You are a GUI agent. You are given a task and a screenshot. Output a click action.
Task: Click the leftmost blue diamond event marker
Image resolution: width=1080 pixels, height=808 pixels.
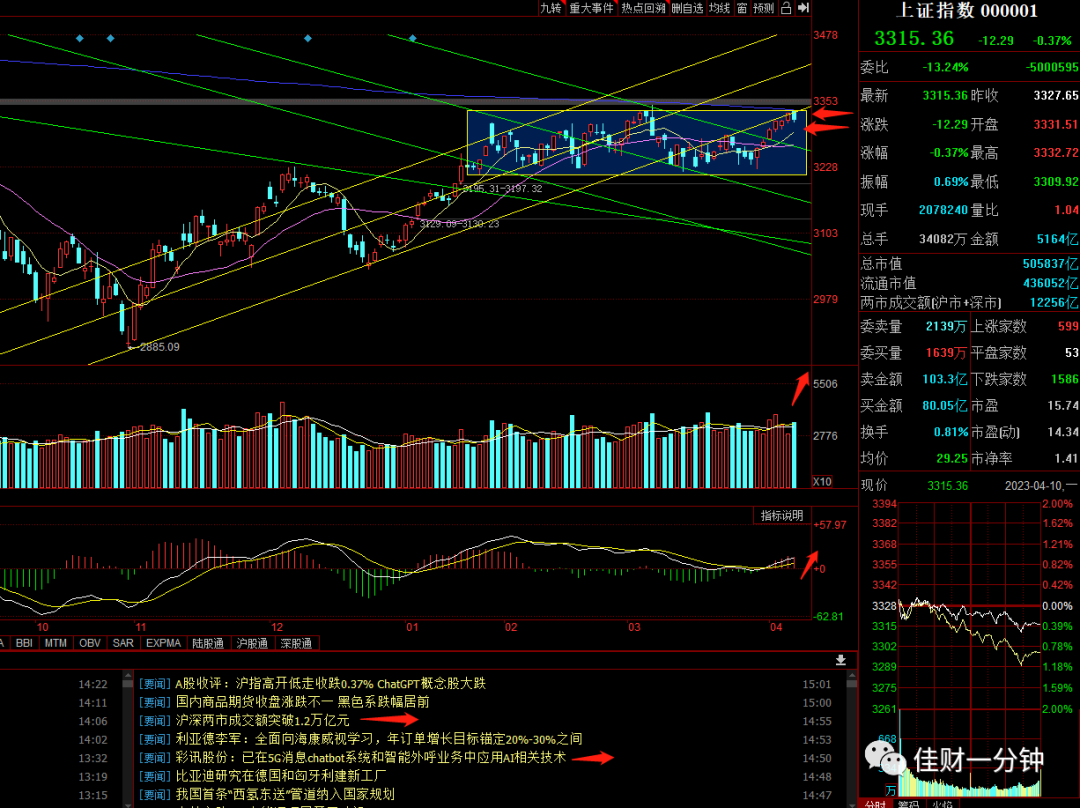coord(80,39)
